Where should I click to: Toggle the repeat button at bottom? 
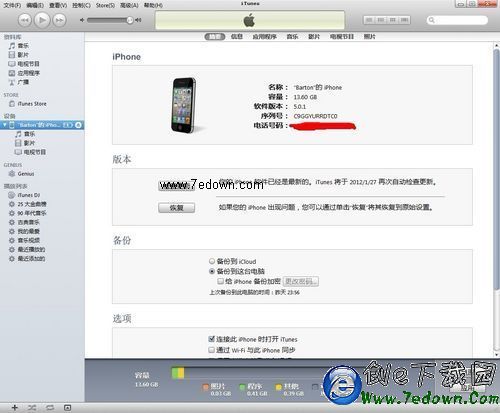pyautogui.click(x=50, y=408)
